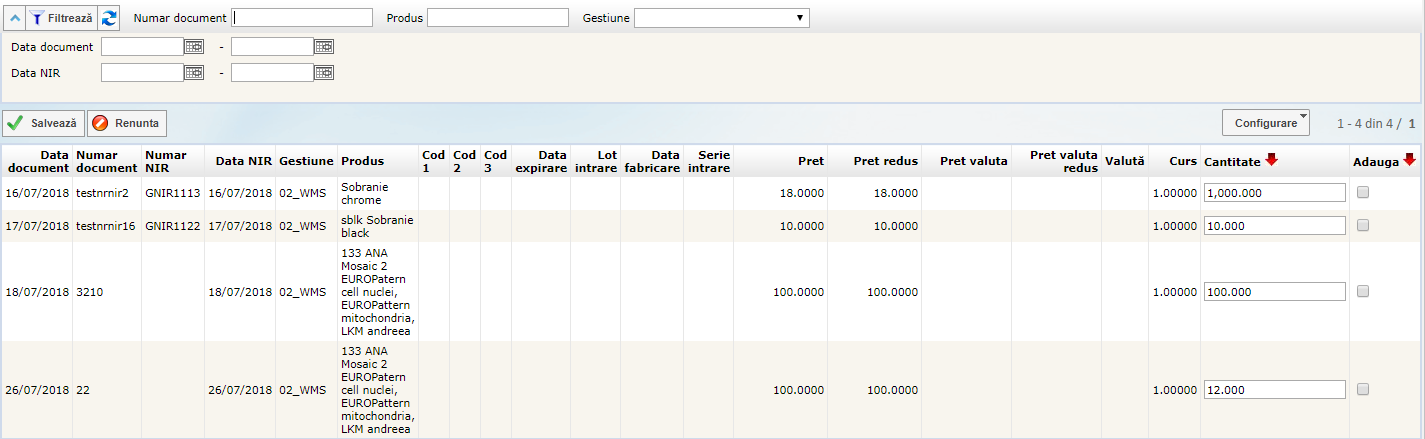The width and height of the screenshot is (1425, 439).
Task: Open calendar picker for Data NIR end
Action: tap(324, 72)
